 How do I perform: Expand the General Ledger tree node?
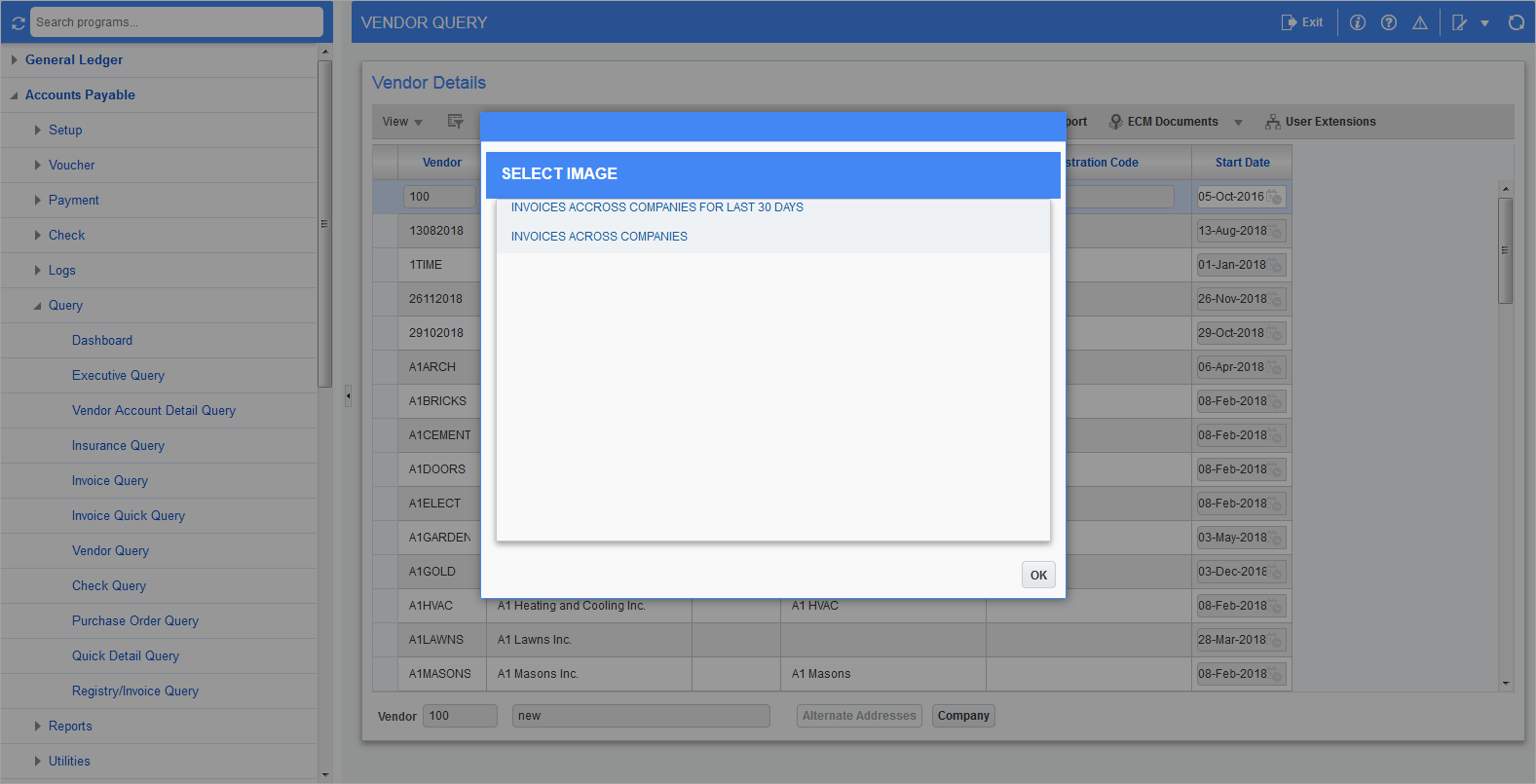(14, 59)
